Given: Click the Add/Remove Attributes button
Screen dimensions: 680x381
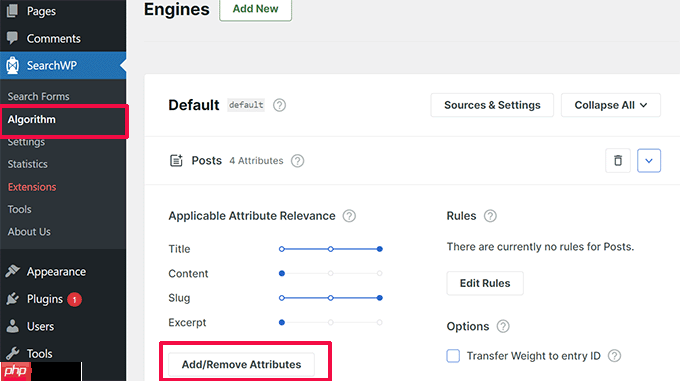Looking at the screenshot, I should [241, 365].
